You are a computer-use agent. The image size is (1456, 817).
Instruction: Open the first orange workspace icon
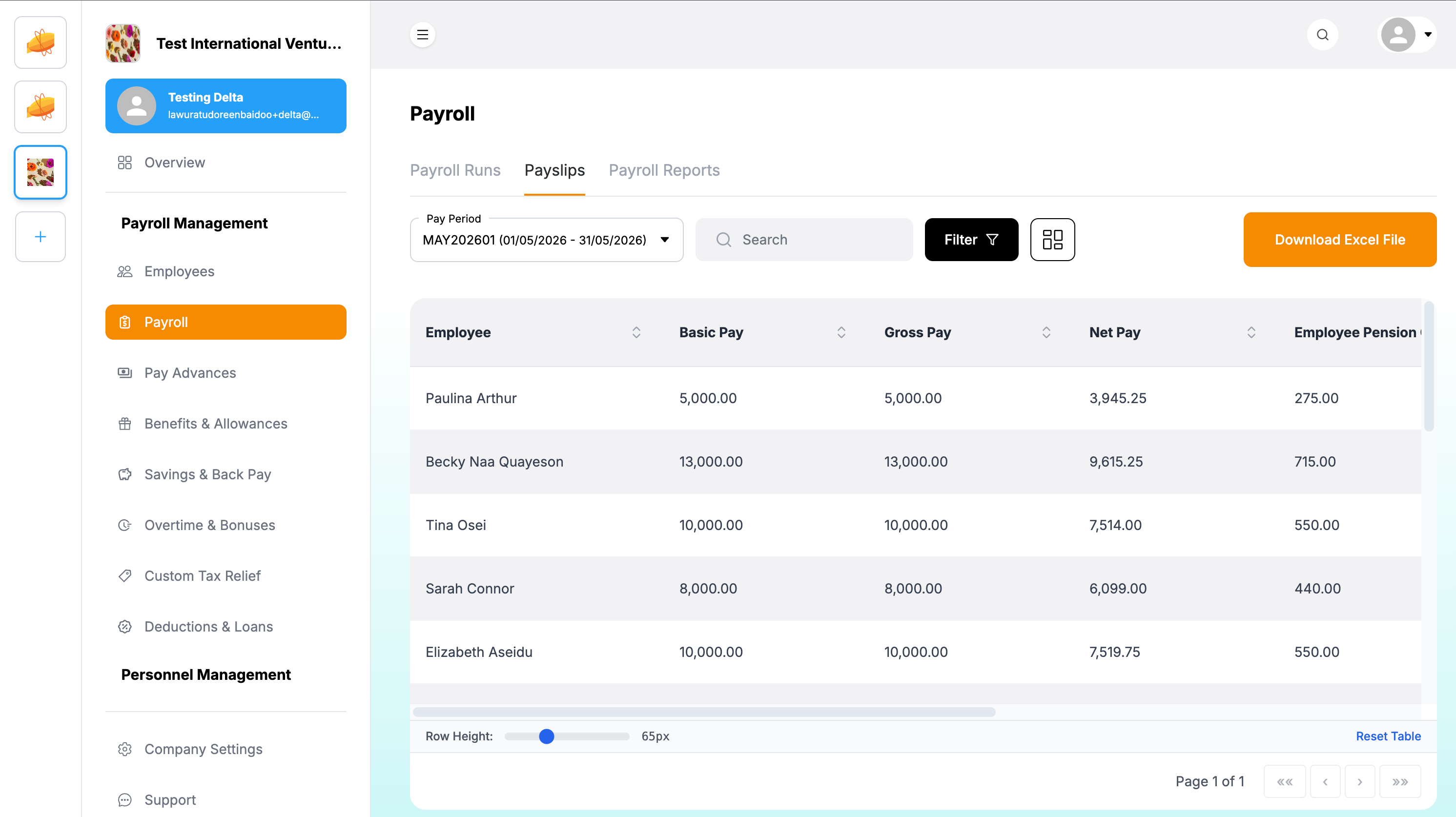click(x=41, y=42)
